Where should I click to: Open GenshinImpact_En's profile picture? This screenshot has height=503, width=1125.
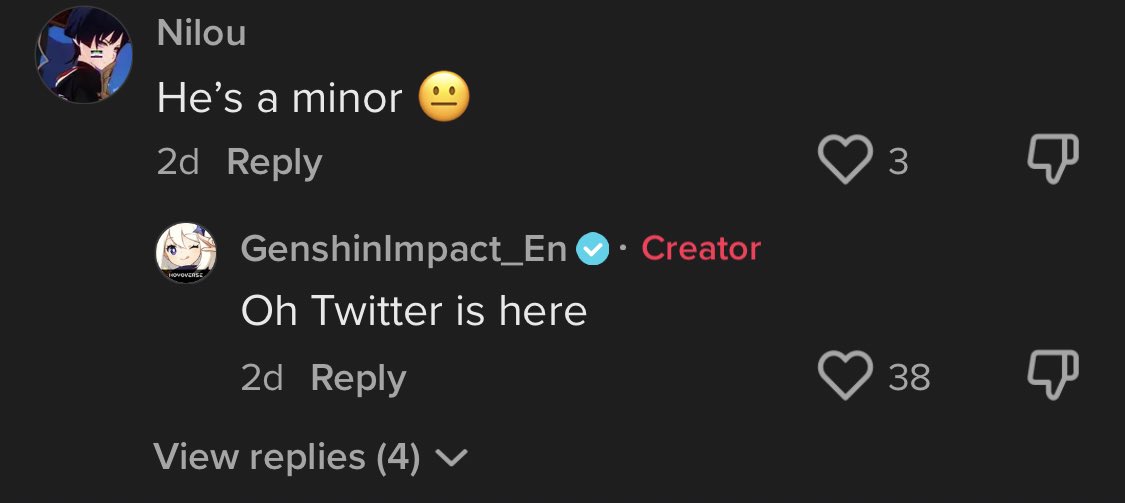click(x=185, y=252)
